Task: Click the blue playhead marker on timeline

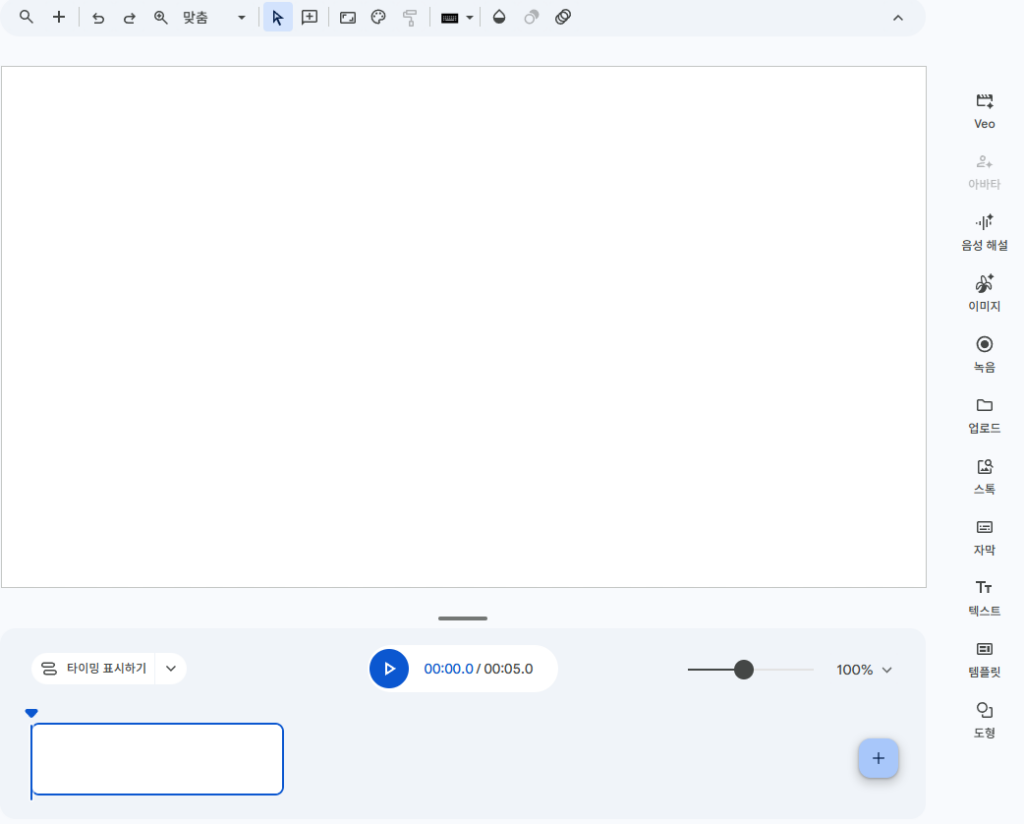Action: tap(31, 713)
